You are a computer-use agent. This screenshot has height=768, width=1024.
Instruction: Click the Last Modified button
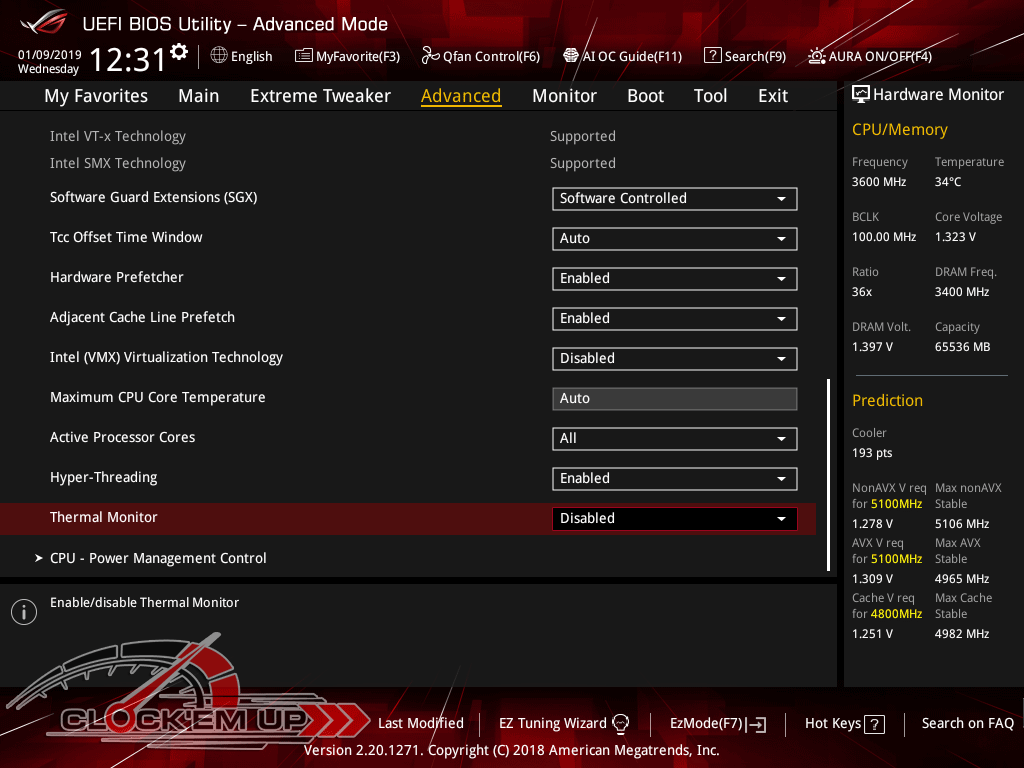[421, 724]
